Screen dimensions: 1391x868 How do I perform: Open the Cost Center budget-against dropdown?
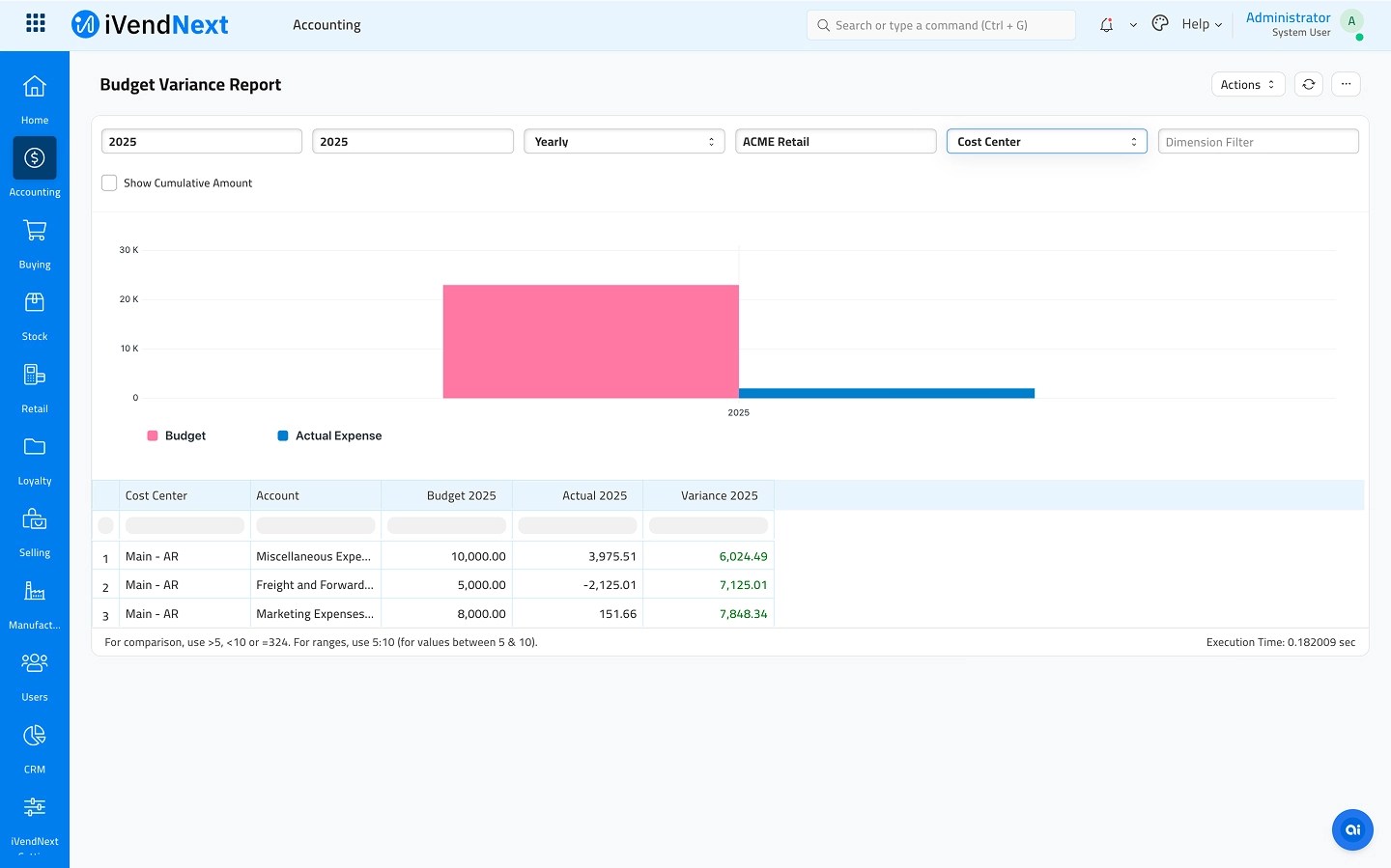pos(1047,141)
